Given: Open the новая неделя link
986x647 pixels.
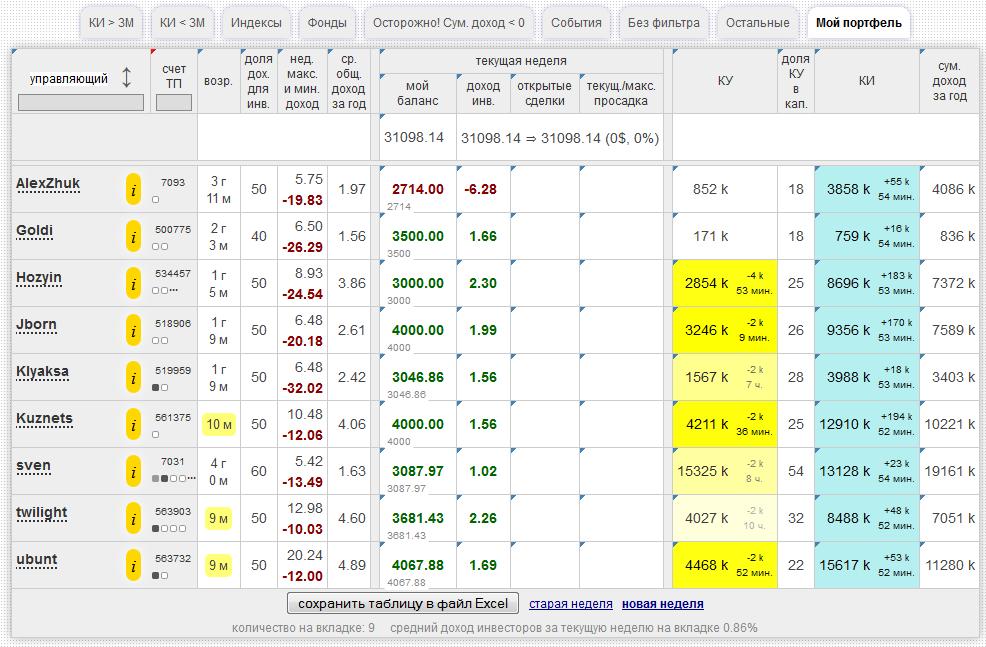Looking at the screenshot, I should [663, 604].
